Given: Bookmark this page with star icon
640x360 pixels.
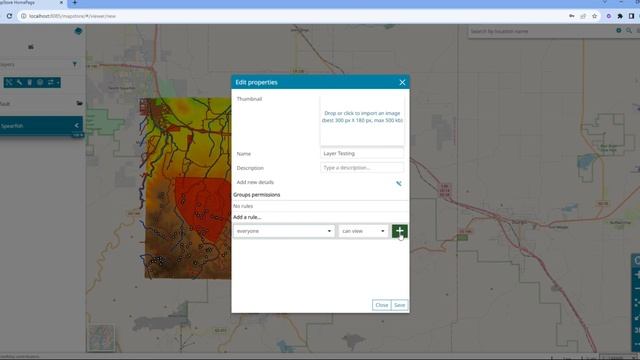Looking at the screenshot, I should [594, 16].
